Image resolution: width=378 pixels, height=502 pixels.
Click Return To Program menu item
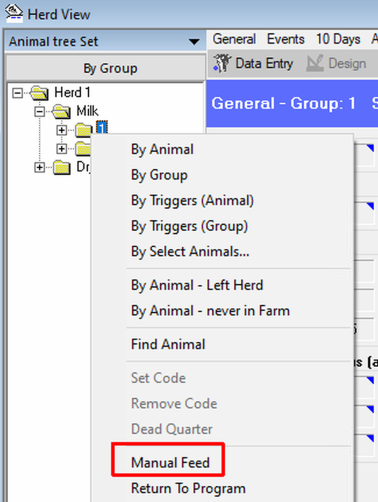point(188,488)
